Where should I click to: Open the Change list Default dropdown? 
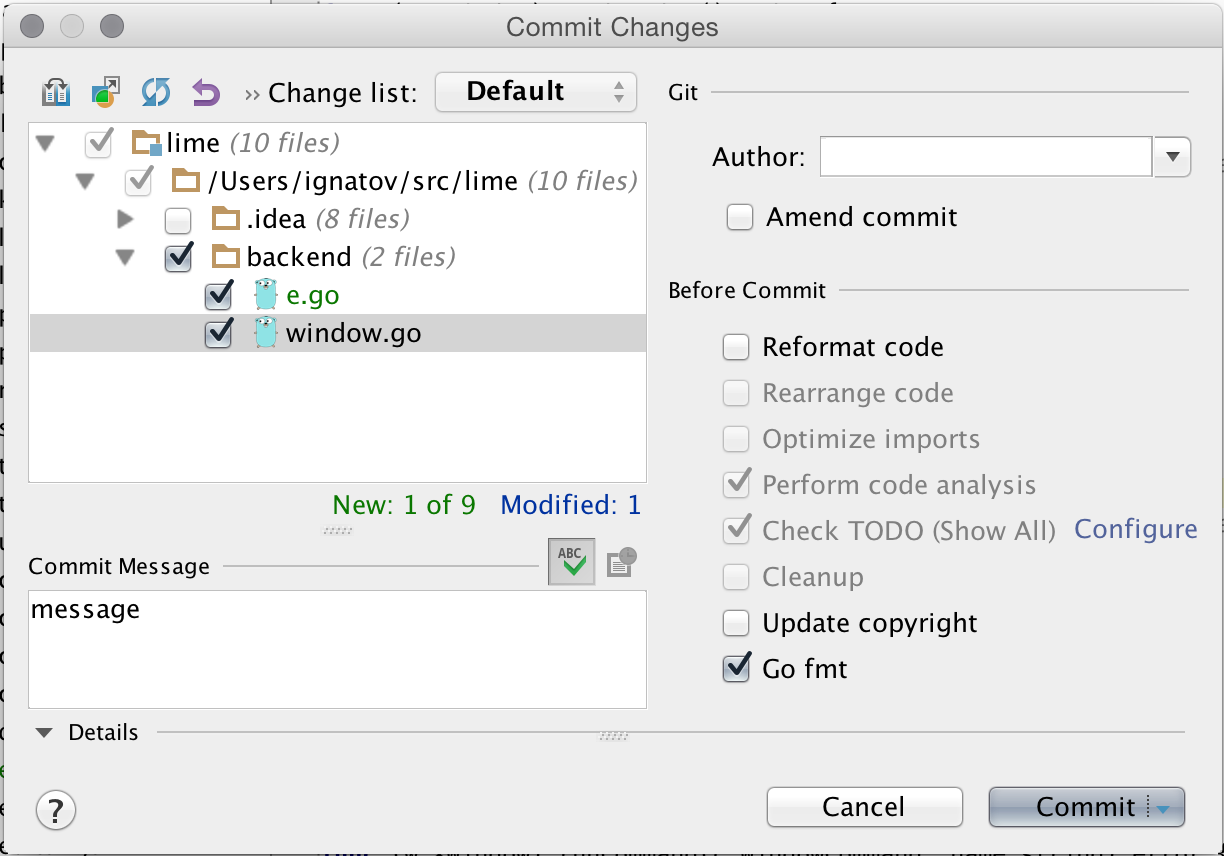click(x=536, y=91)
